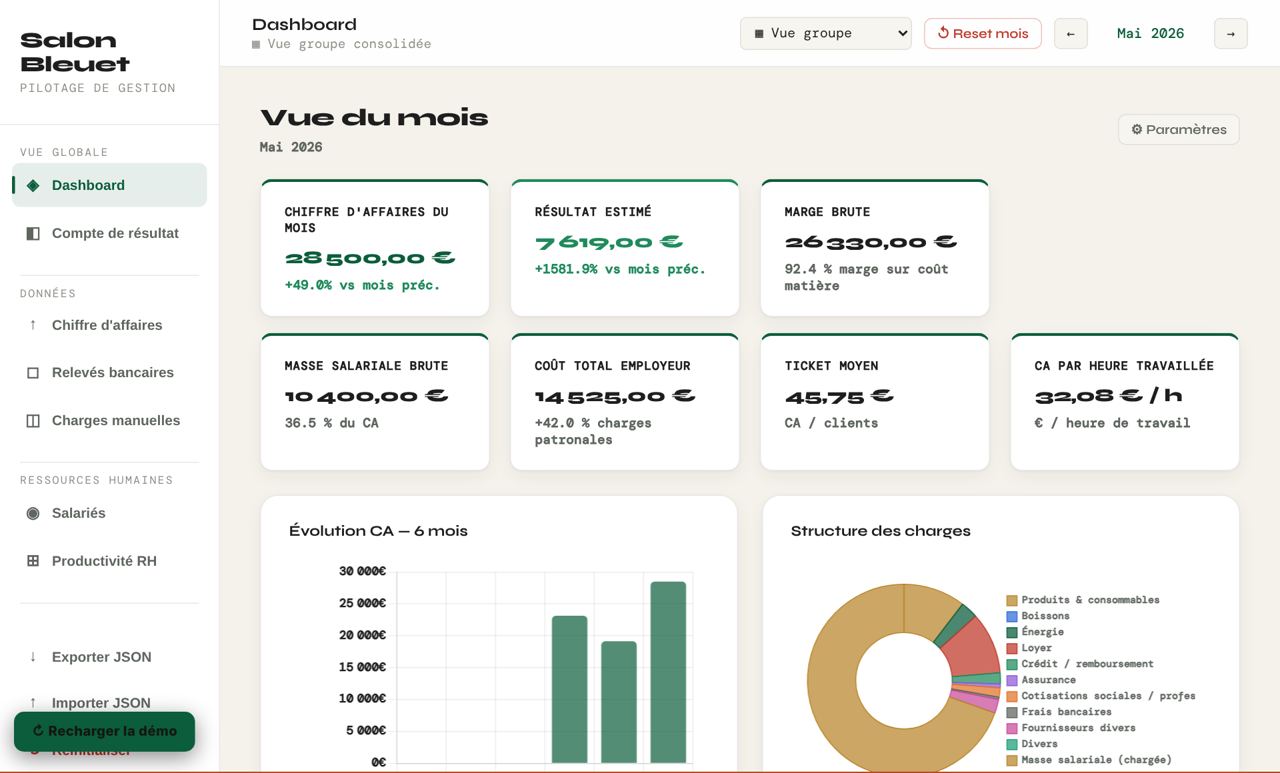Image resolution: width=1280 pixels, height=773 pixels.
Task: Go to next month with right arrow
Action: click(x=1230, y=33)
